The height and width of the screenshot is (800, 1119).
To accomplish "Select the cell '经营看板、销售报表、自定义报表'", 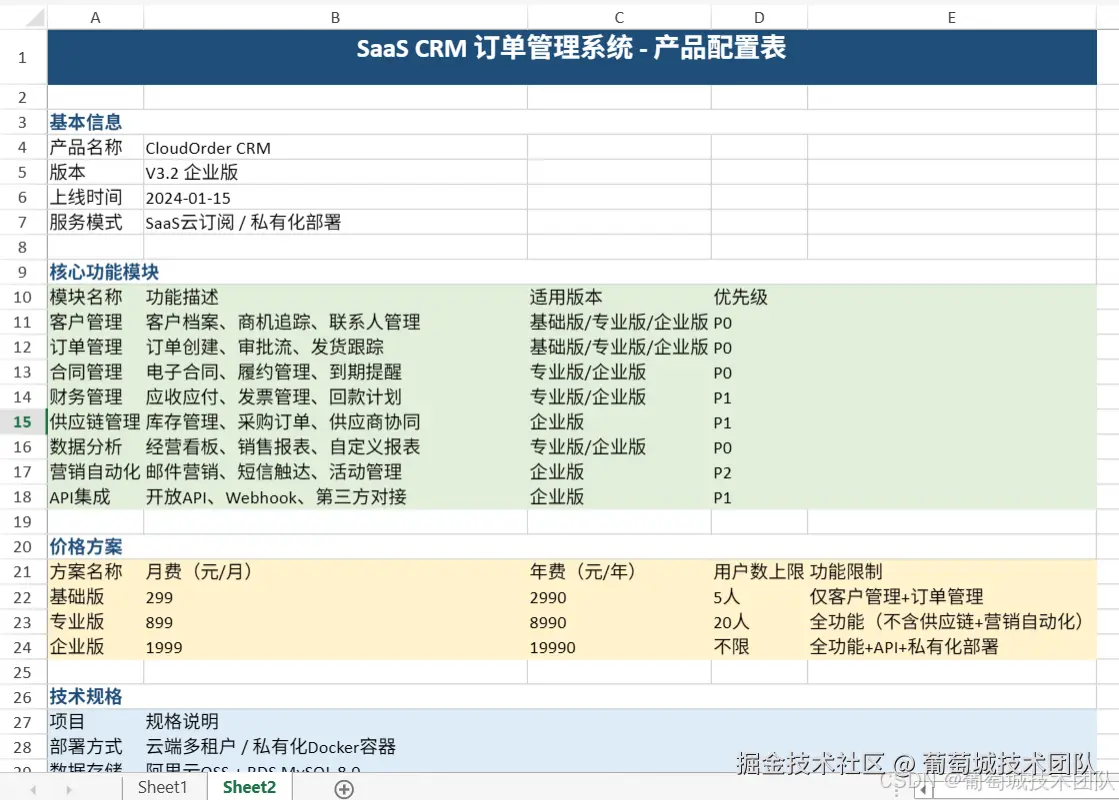I will coord(335,447).
